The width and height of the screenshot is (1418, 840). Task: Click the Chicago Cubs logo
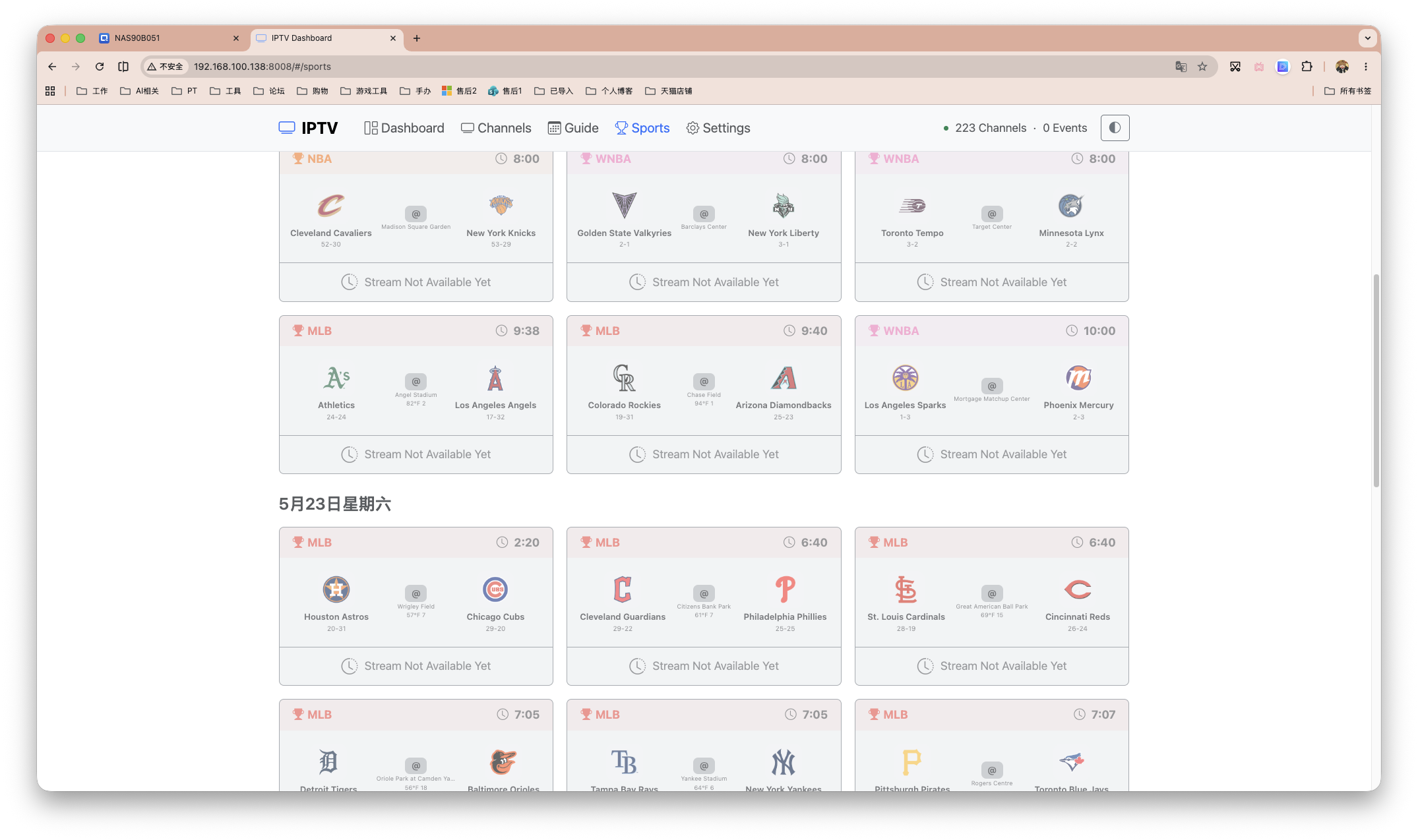point(495,589)
